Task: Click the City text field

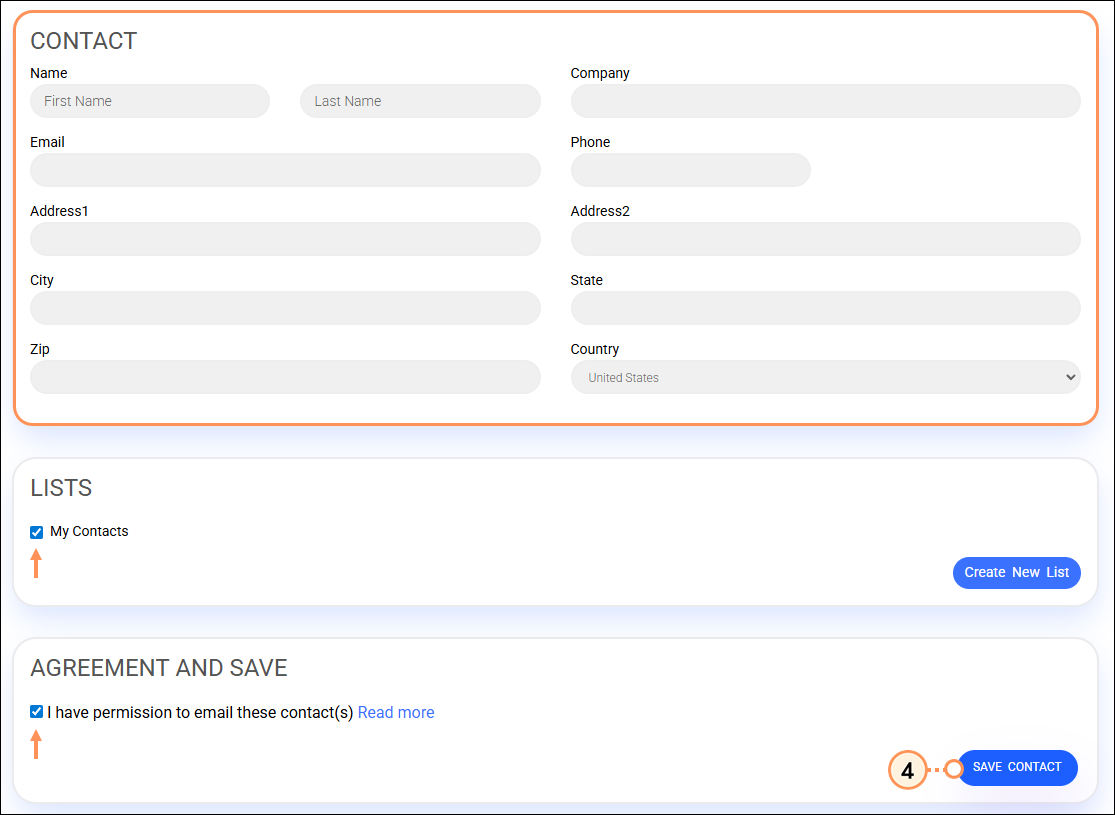Action: 285,308
